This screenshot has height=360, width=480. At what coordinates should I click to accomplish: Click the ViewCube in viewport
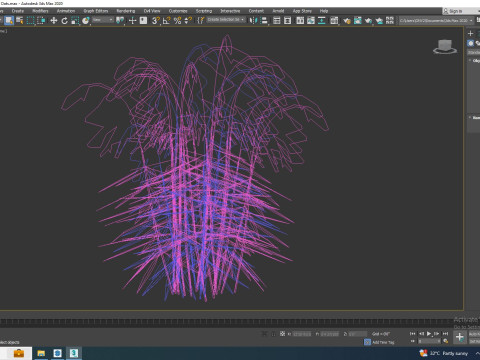445,46
